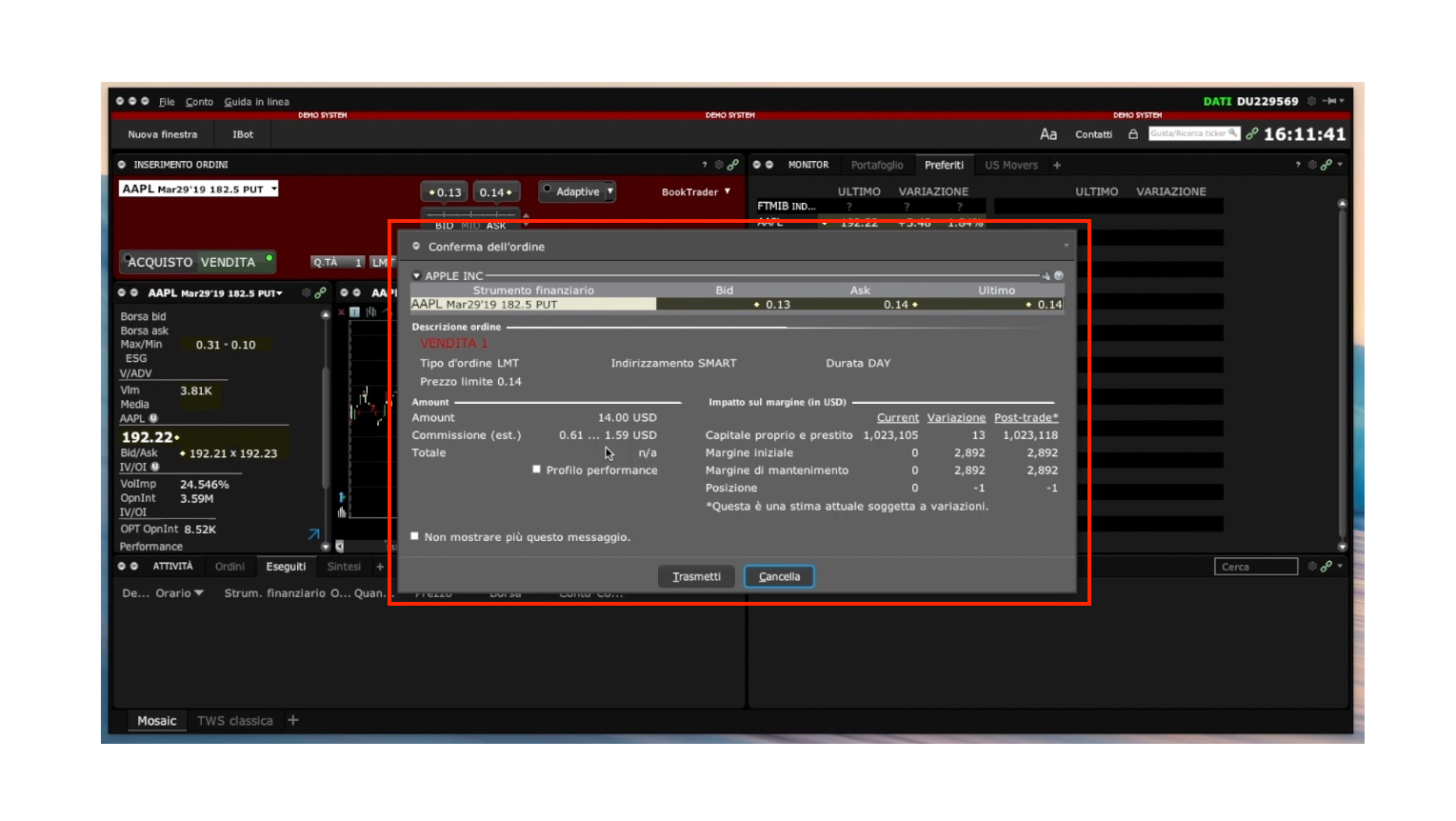This screenshot has height=821, width=1456.
Task: Open AAPL Mar29'19 182.5 PUT ticker dropdown in order entry
Action: [x=274, y=189]
